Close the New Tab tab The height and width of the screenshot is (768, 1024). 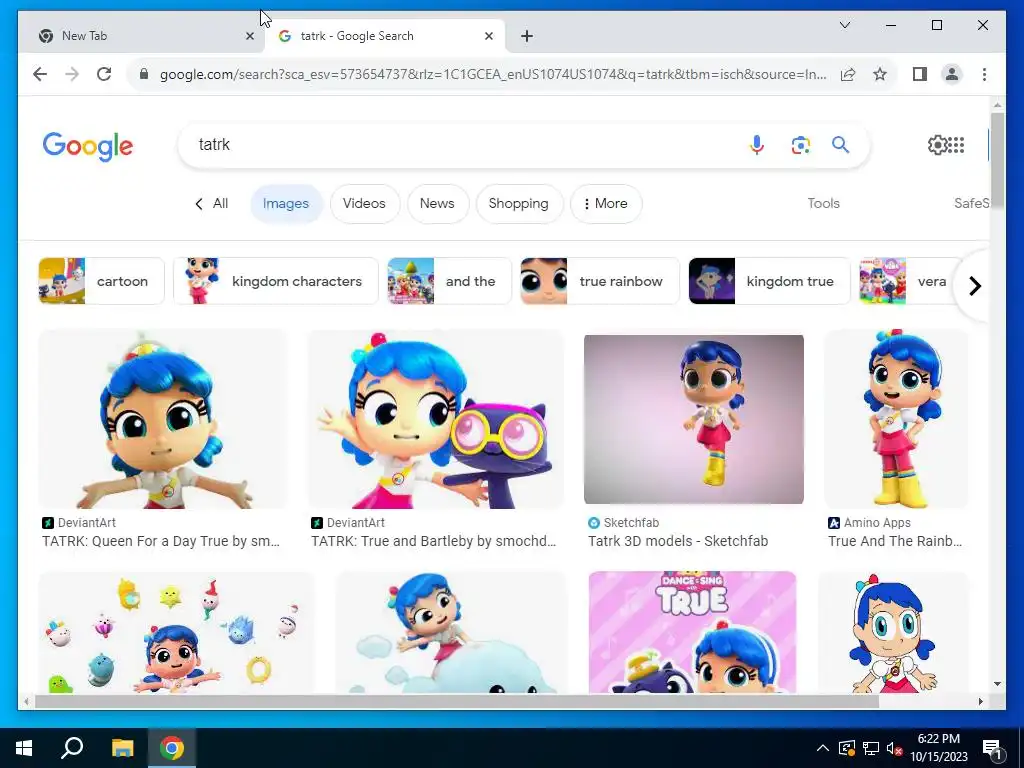249,36
